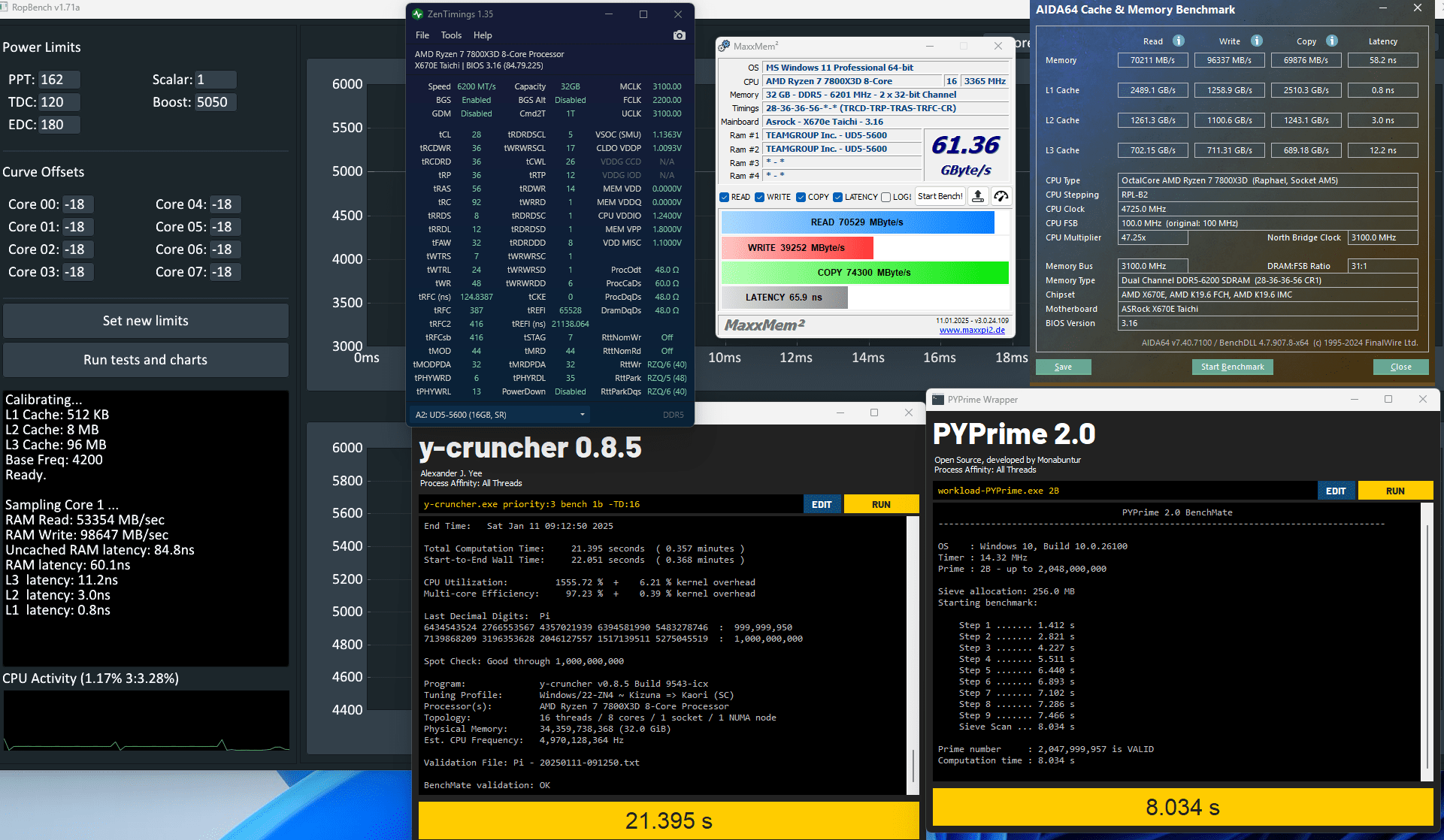Viewport: 1444px width, 840px height.
Task: Close the ZenTimings window
Action: point(678,14)
